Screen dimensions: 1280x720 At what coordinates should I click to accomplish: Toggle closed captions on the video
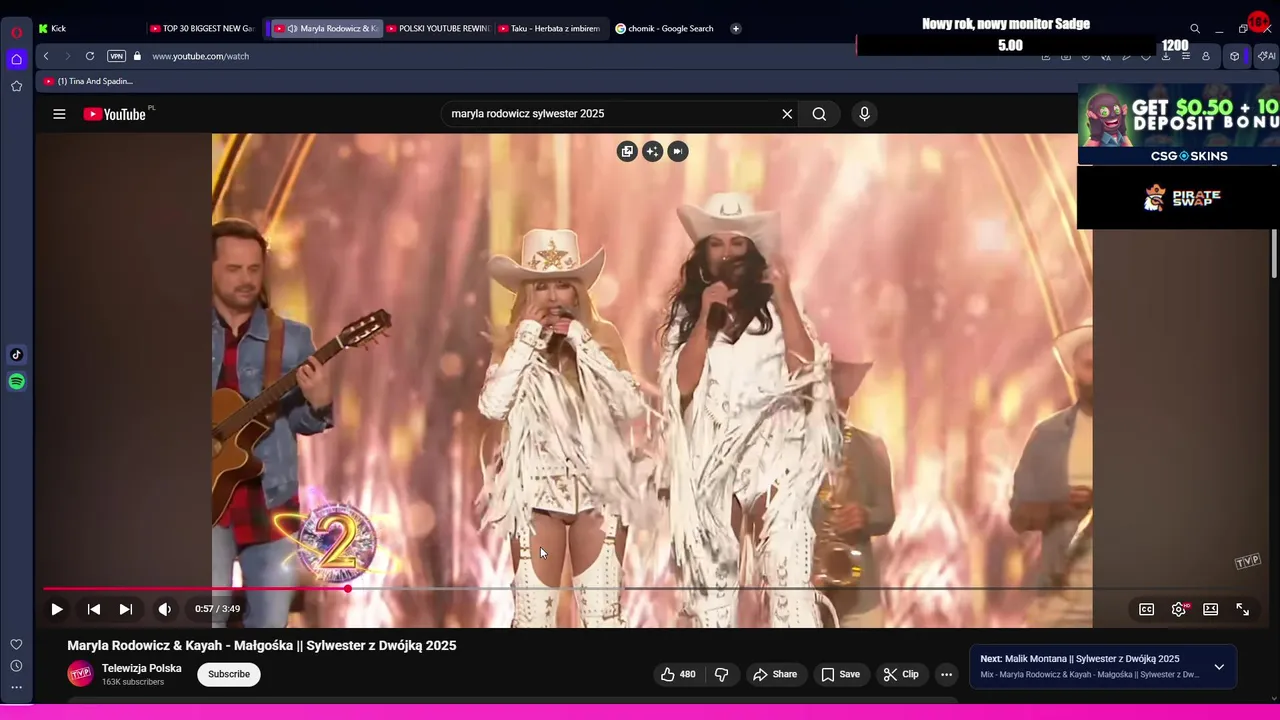[1147, 609]
